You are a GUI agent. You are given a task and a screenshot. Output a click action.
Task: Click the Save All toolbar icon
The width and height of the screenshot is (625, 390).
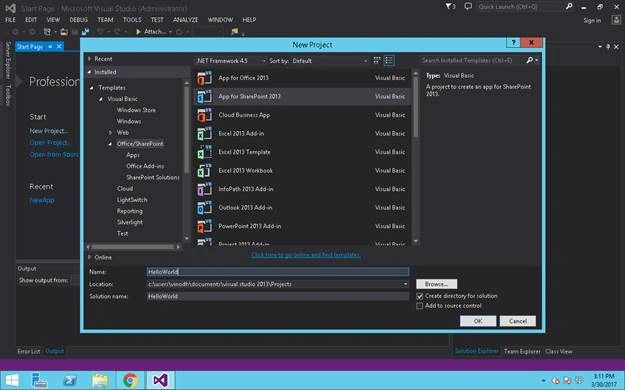[x=85, y=32]
